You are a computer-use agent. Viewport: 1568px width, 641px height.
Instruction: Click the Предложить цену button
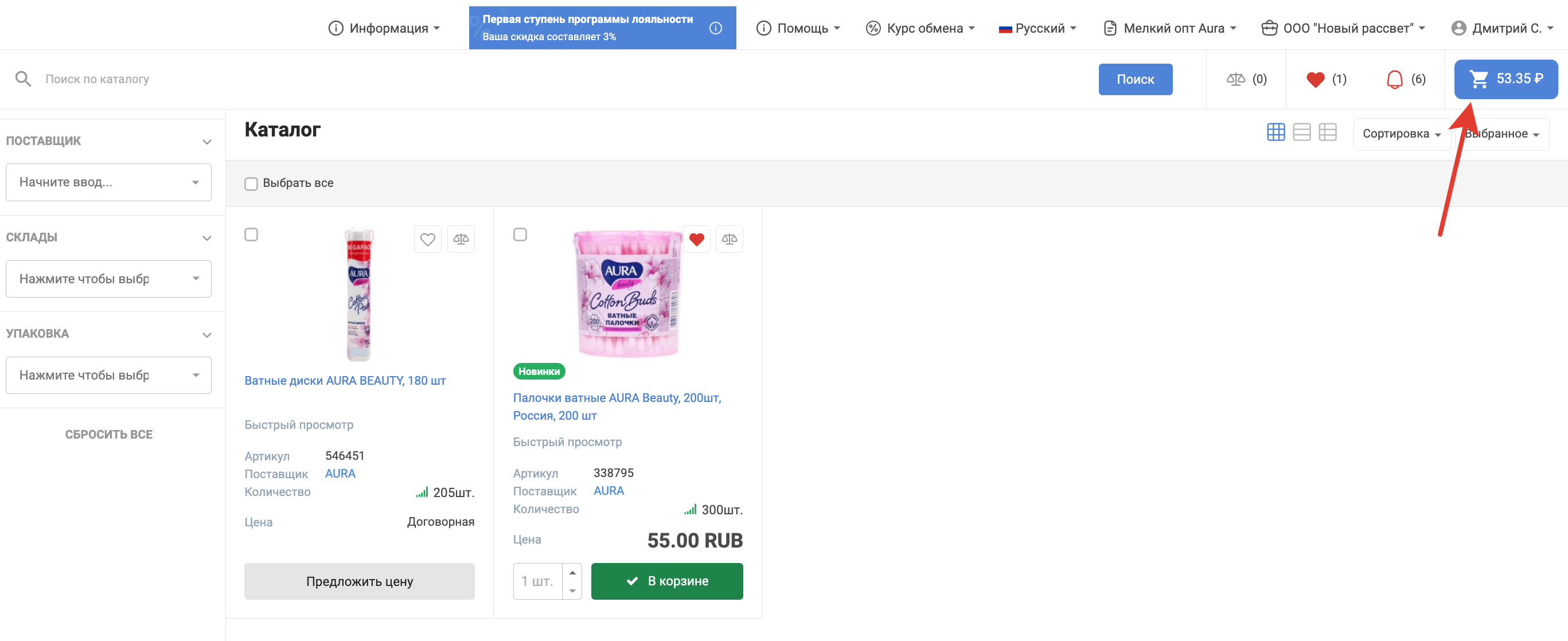[x=359, y=581]
